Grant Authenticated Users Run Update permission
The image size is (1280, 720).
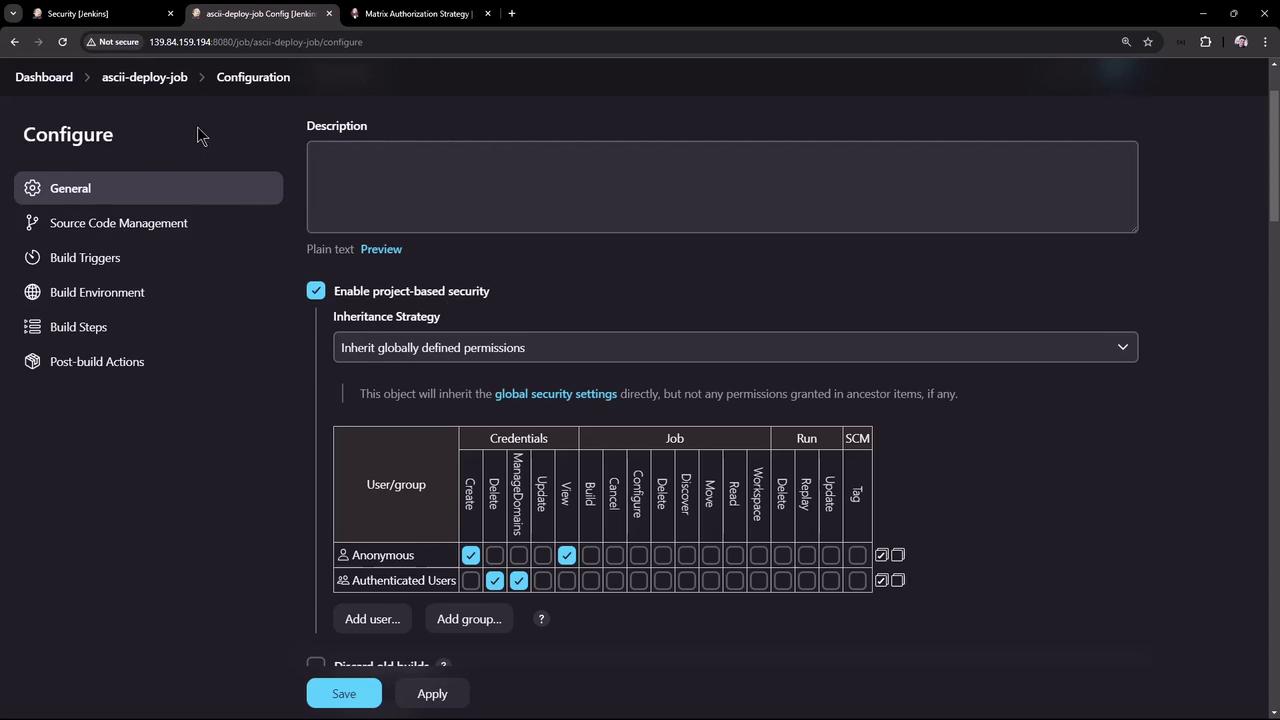(831, 580)
